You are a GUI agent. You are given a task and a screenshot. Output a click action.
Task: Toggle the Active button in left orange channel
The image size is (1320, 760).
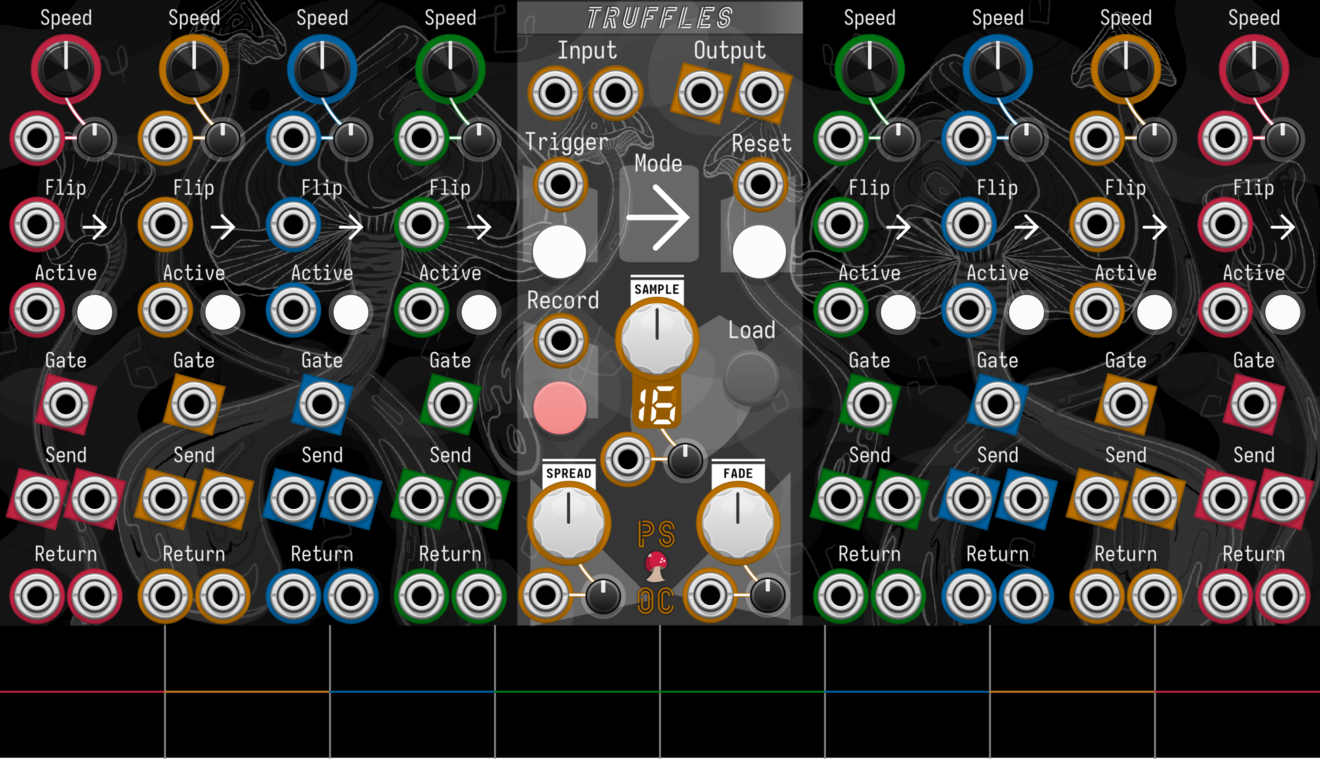[x=223, y=312]
